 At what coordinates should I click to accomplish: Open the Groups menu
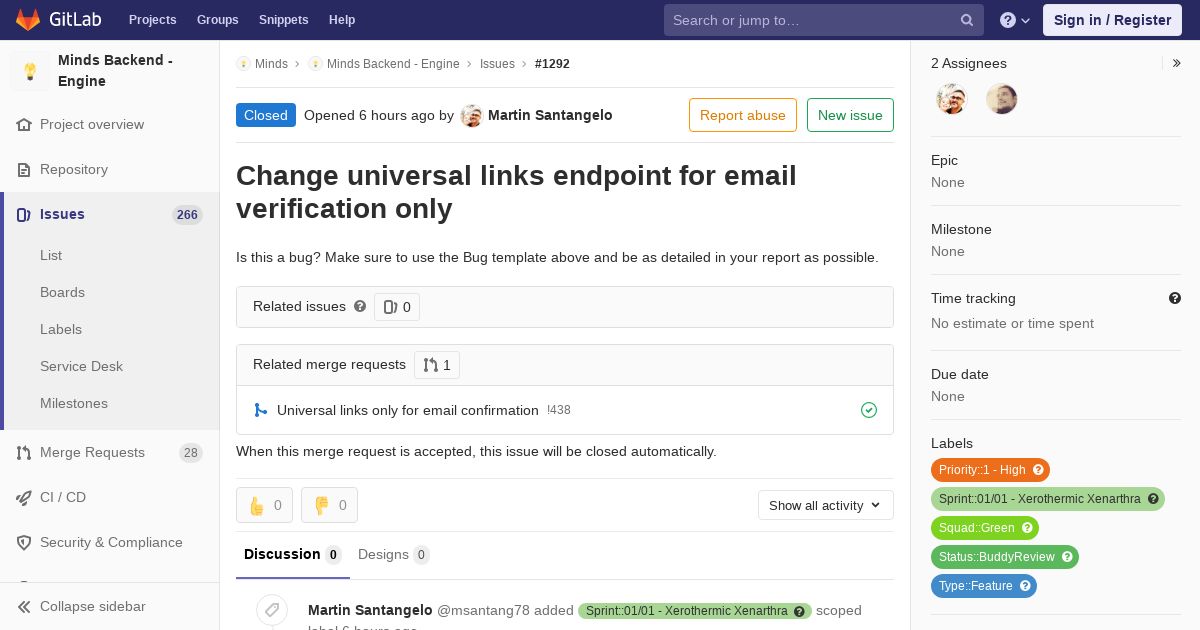pos(217,20)
